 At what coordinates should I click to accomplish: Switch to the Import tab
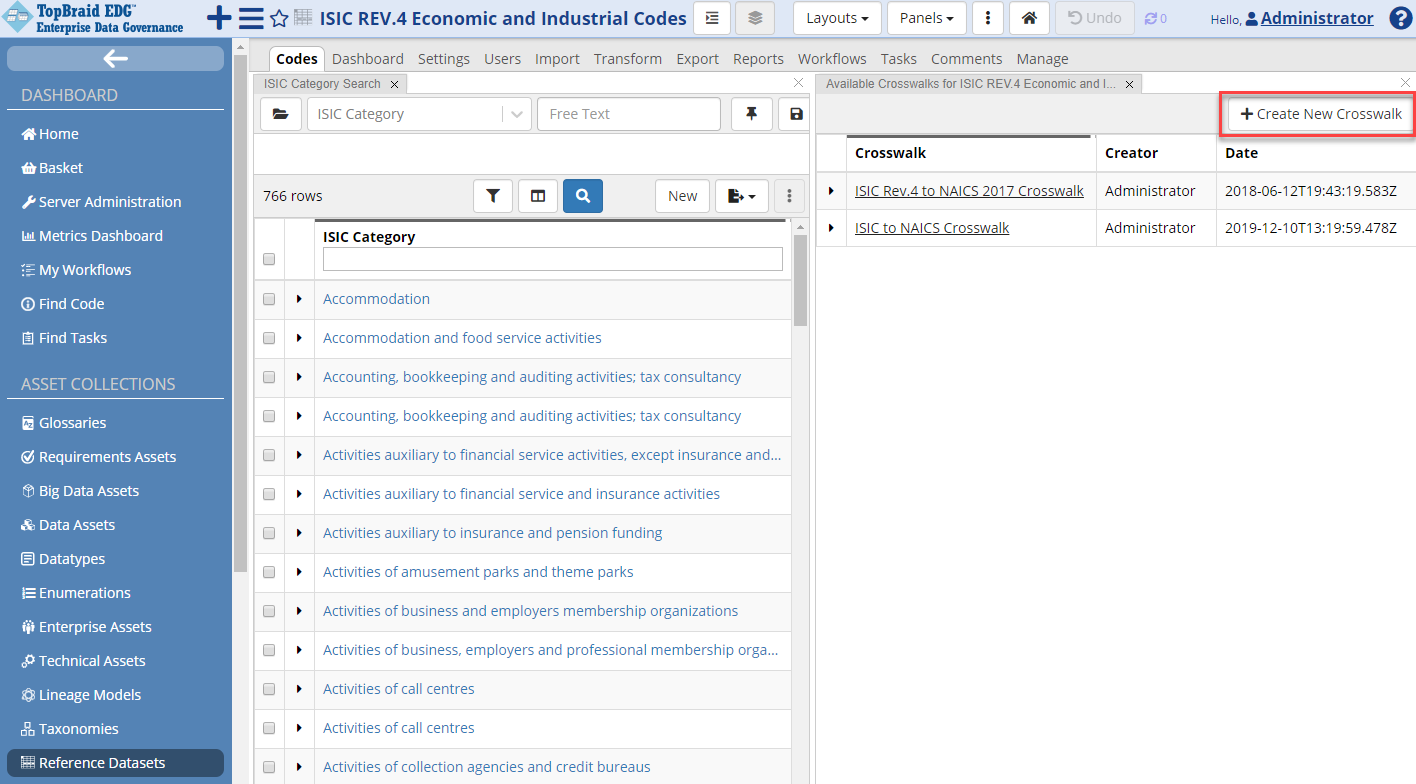tap(557, 59)
